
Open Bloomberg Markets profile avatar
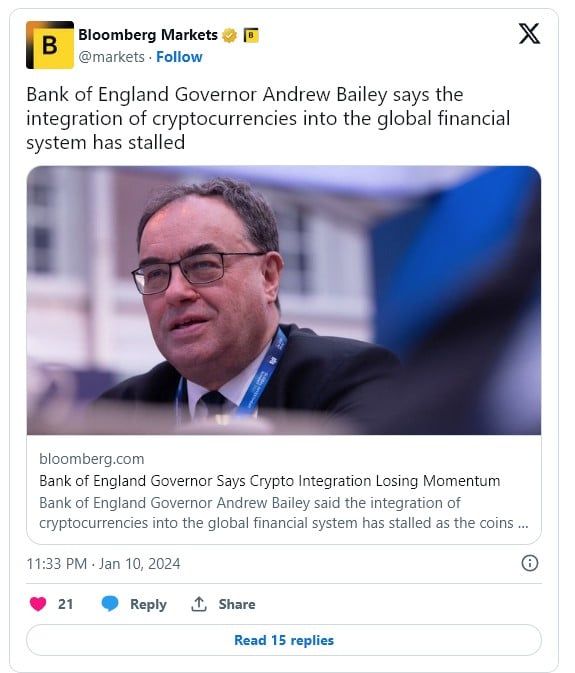(50, 45)
